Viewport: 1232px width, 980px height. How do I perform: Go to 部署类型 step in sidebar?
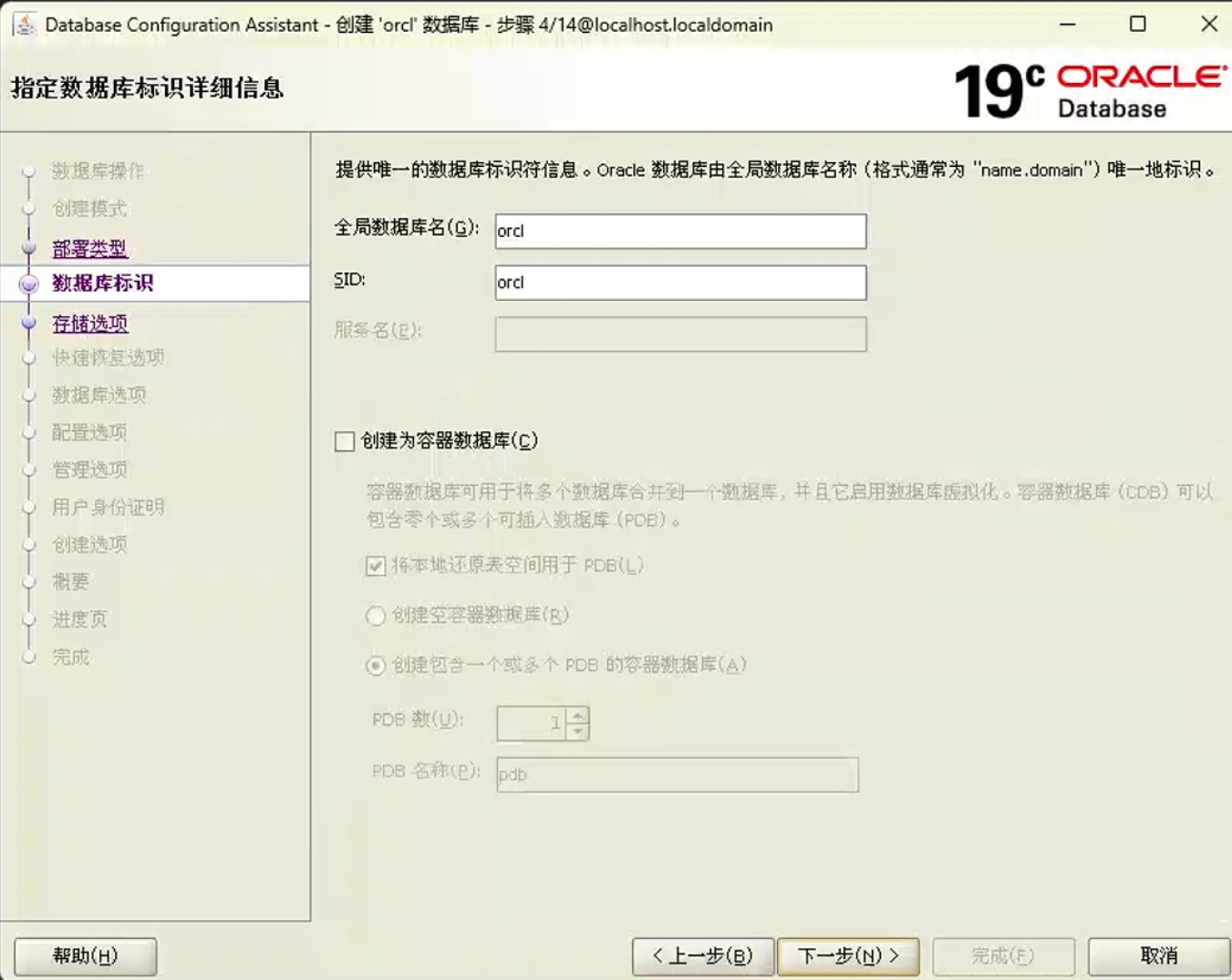click(89, 248)
